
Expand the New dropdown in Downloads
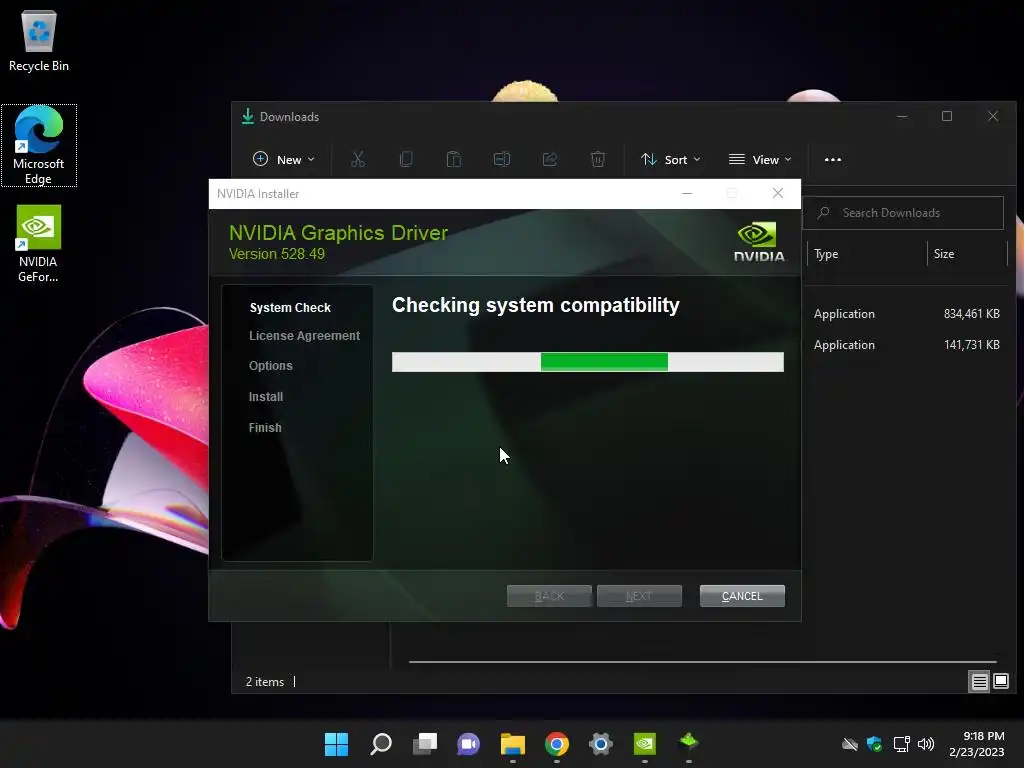[283, 159]
